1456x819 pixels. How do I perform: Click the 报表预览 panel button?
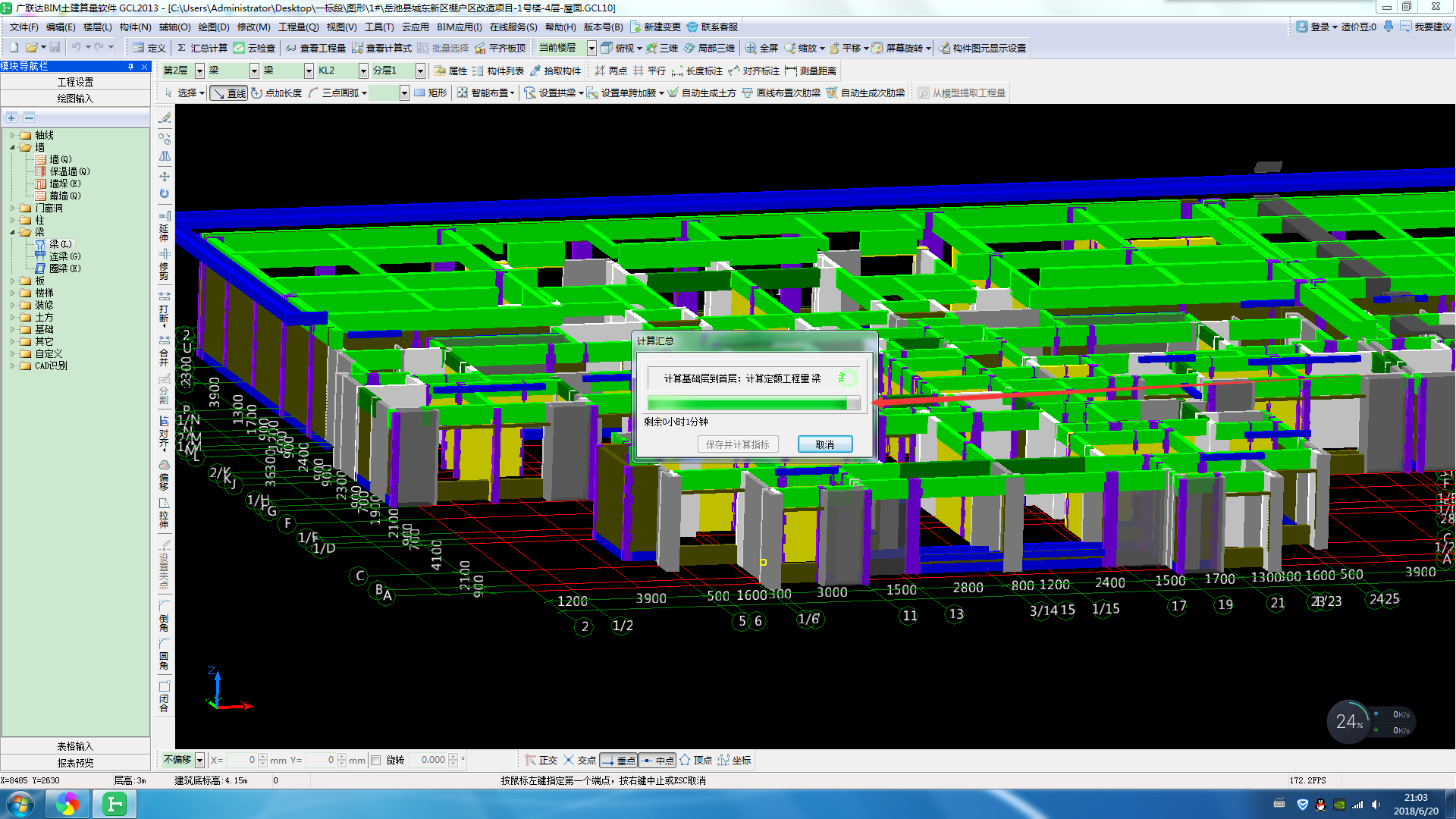click(75, 763)
